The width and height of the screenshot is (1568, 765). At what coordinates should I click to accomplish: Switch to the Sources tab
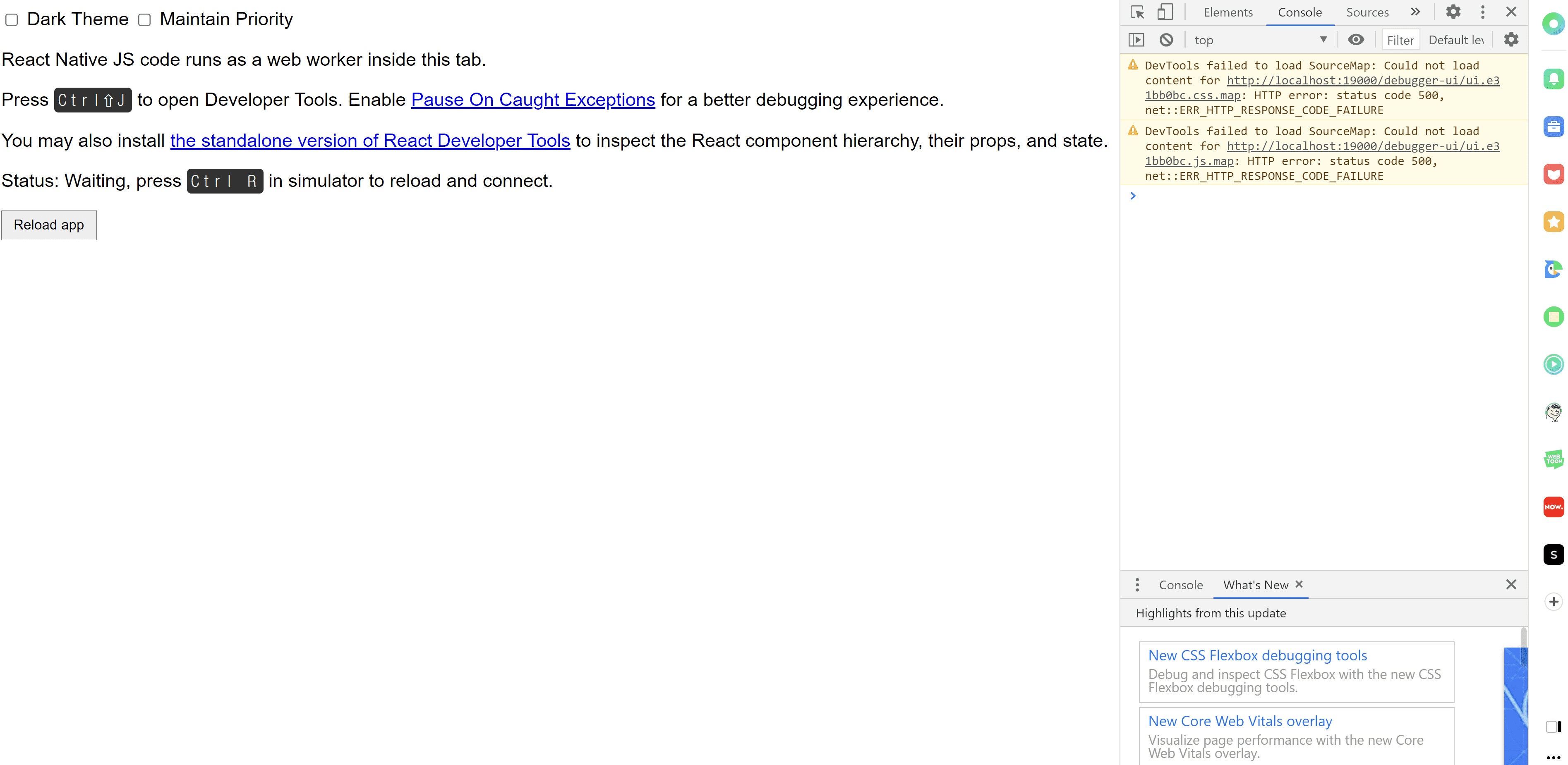point(1367,12)
